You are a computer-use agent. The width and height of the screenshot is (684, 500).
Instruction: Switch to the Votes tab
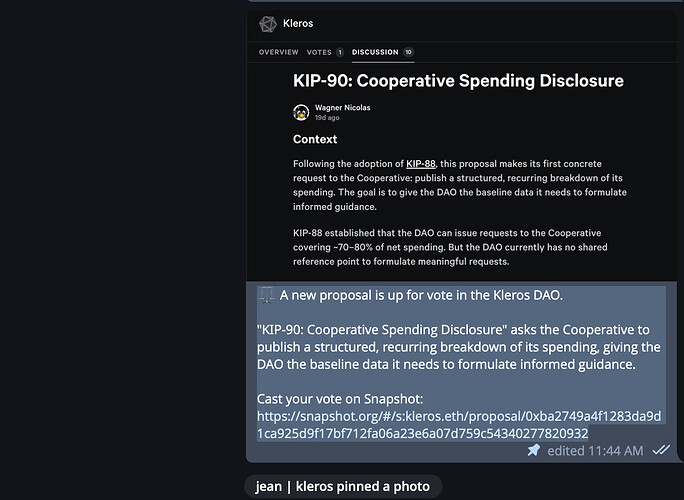point(319,52)
